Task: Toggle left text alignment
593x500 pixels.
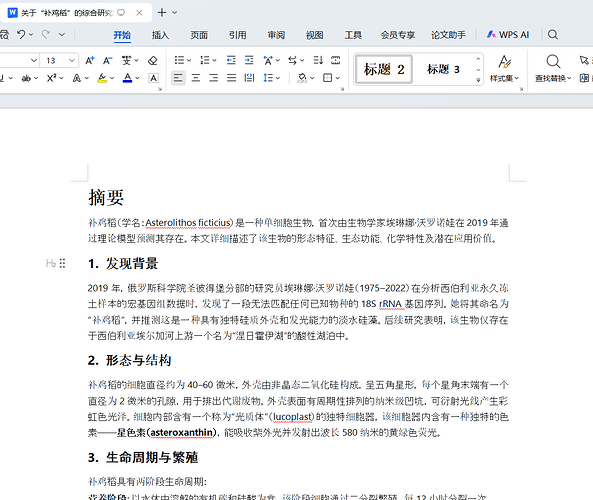Action: point(178,78)
